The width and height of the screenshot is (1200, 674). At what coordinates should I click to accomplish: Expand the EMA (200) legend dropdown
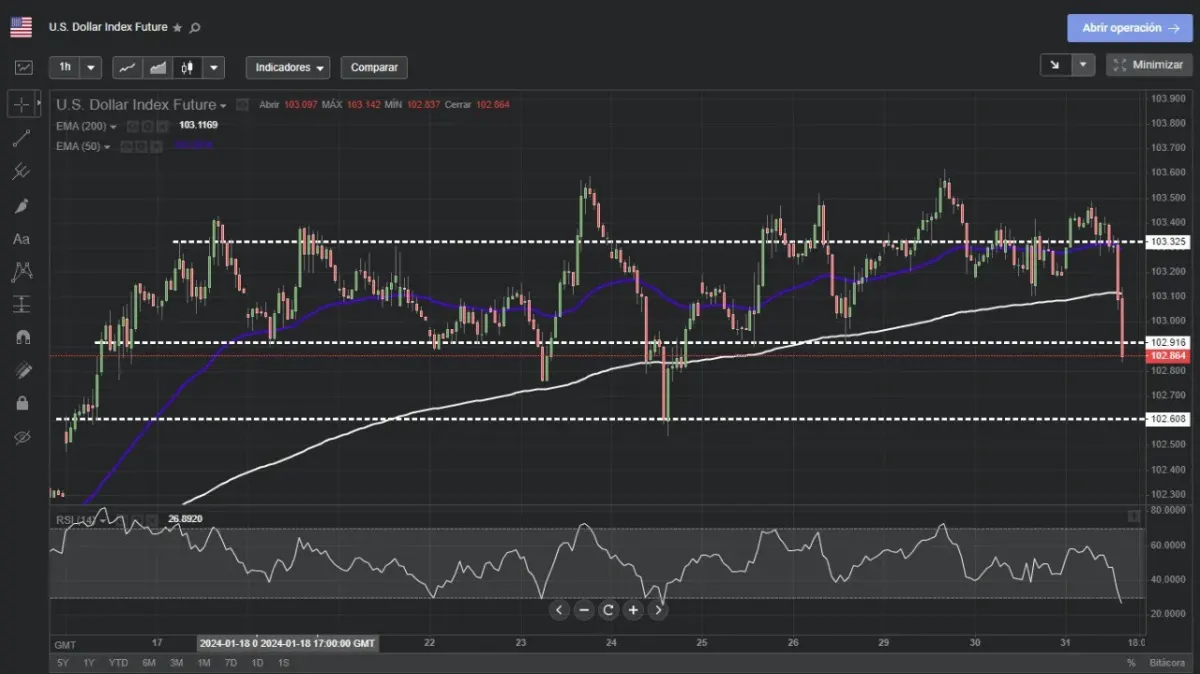tap(113, 126)
